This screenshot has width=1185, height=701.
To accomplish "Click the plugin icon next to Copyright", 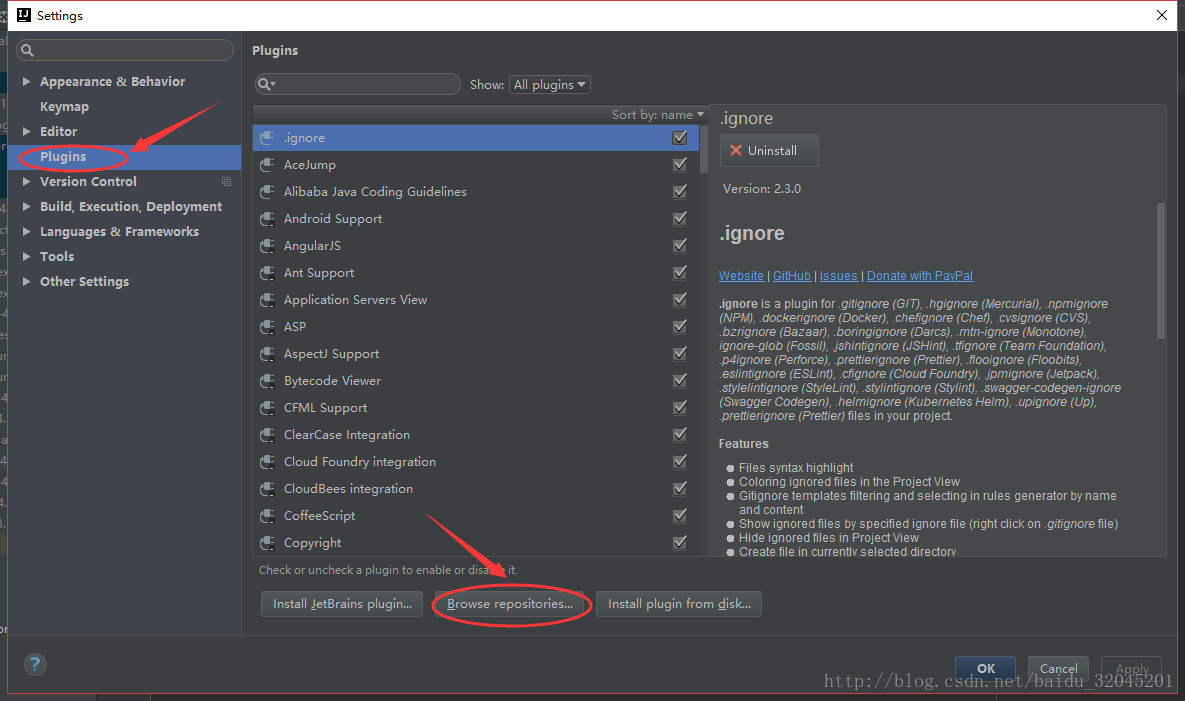I will (267, 543).
